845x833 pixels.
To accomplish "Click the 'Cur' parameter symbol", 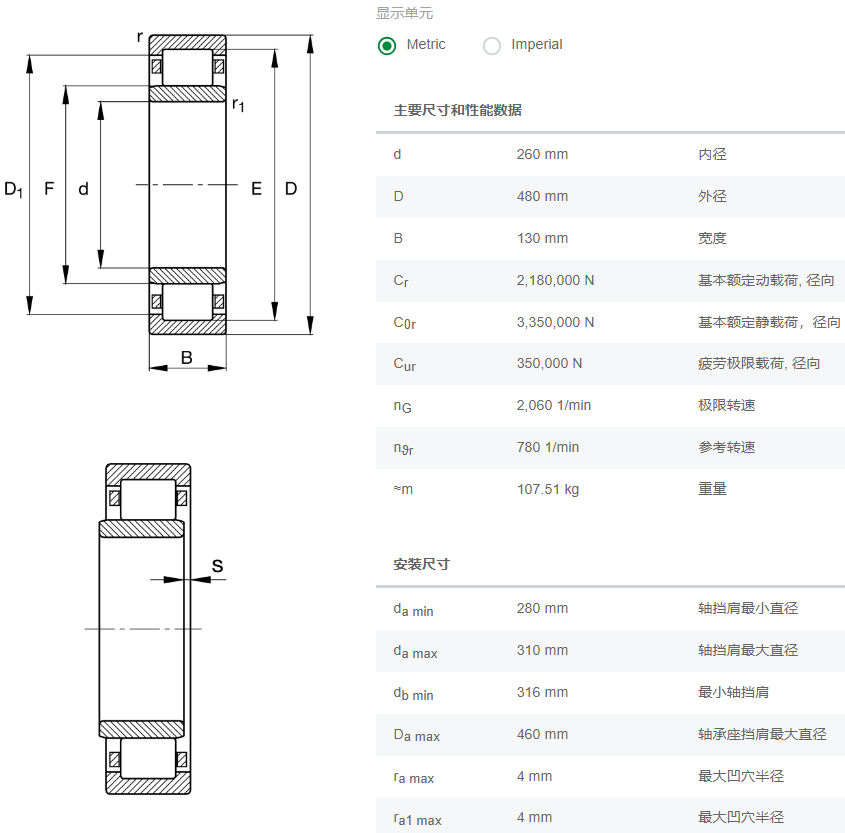I will pyautogui.click(x=404, y=364).
